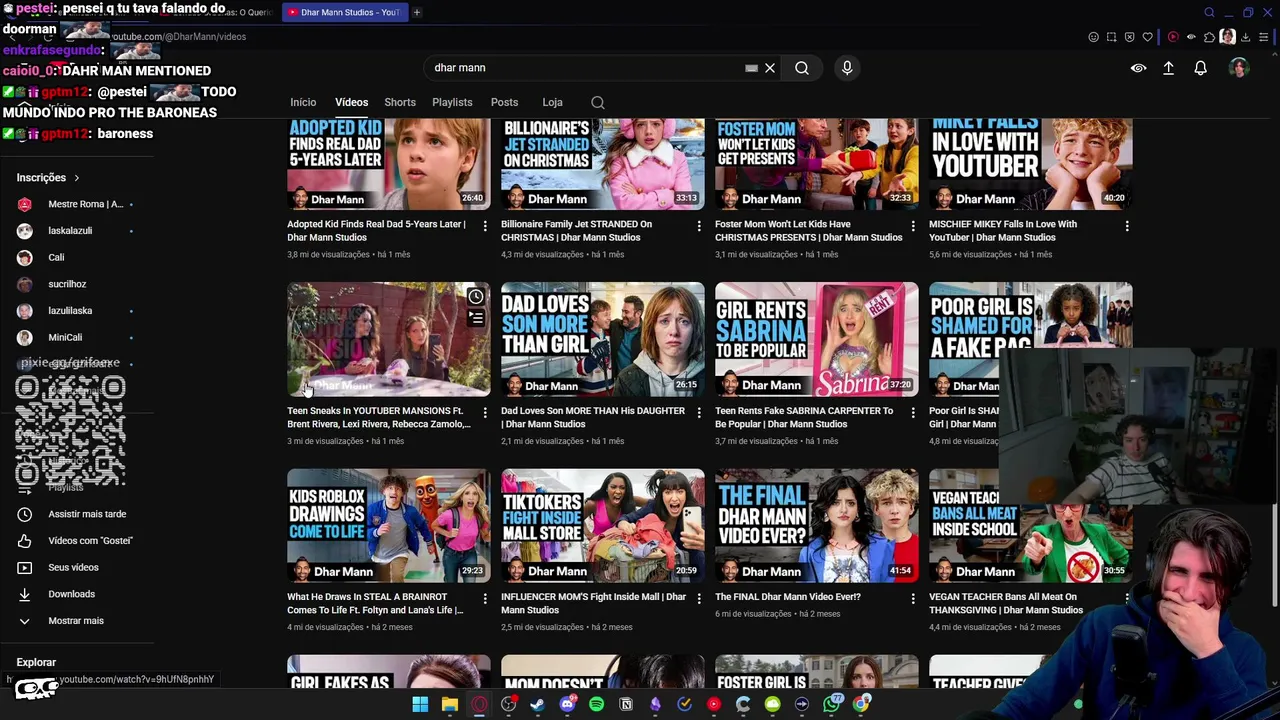Add Teen Sneaks video to Watch Later
The width and height of the screenshot is (1280, 720).
(x=476, y=297)
